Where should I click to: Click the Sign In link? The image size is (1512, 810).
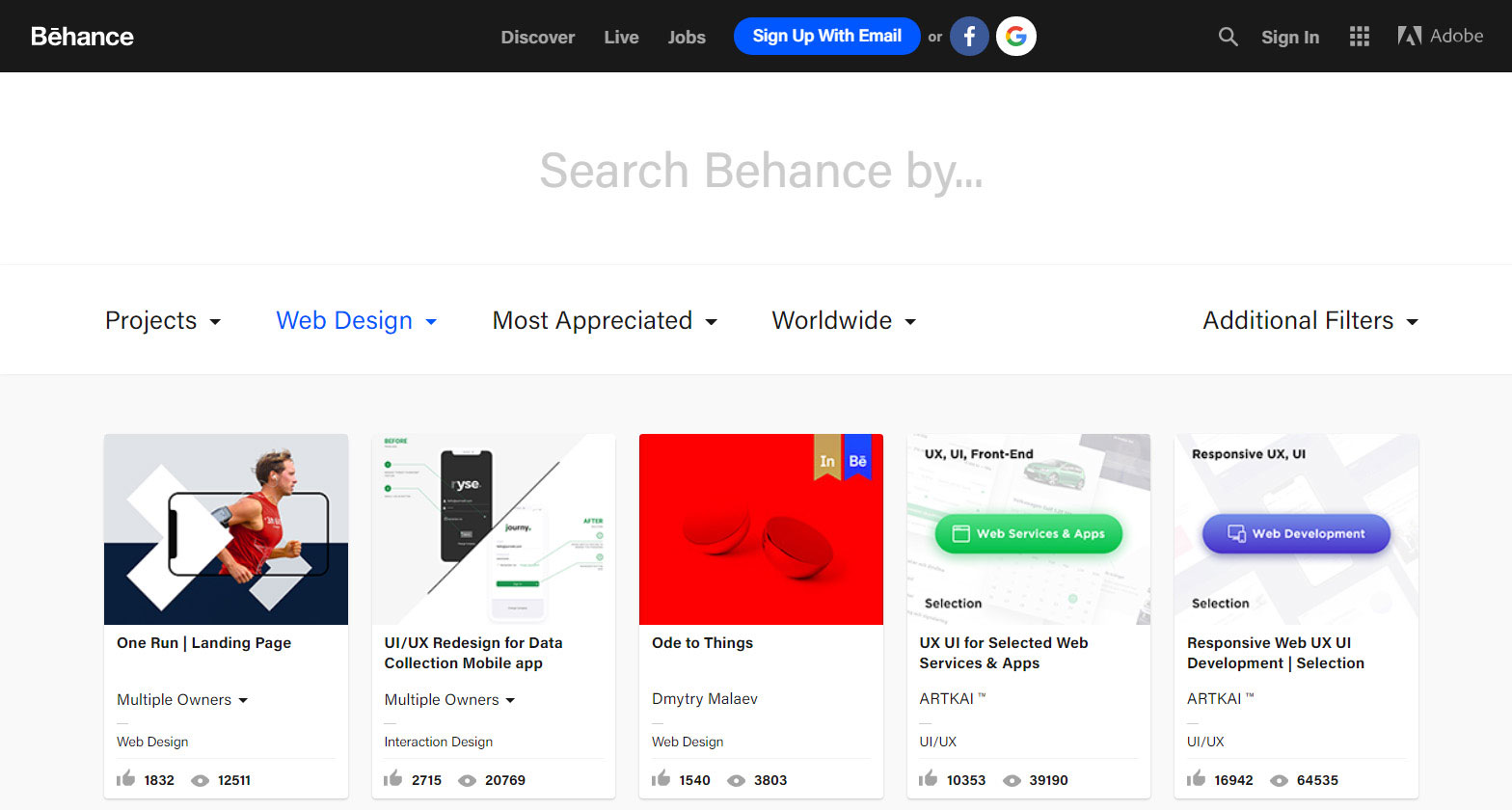1289,38
